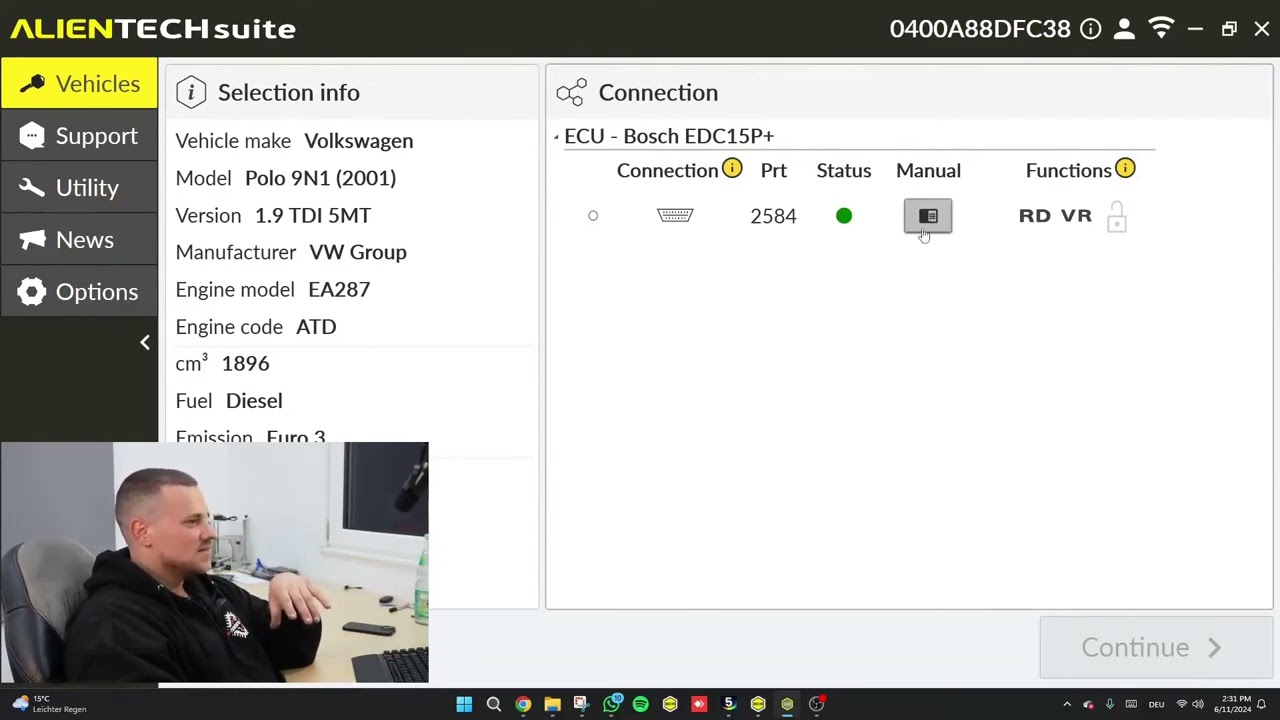Open OBS Studio from the taskbar

tap(817, 704)
